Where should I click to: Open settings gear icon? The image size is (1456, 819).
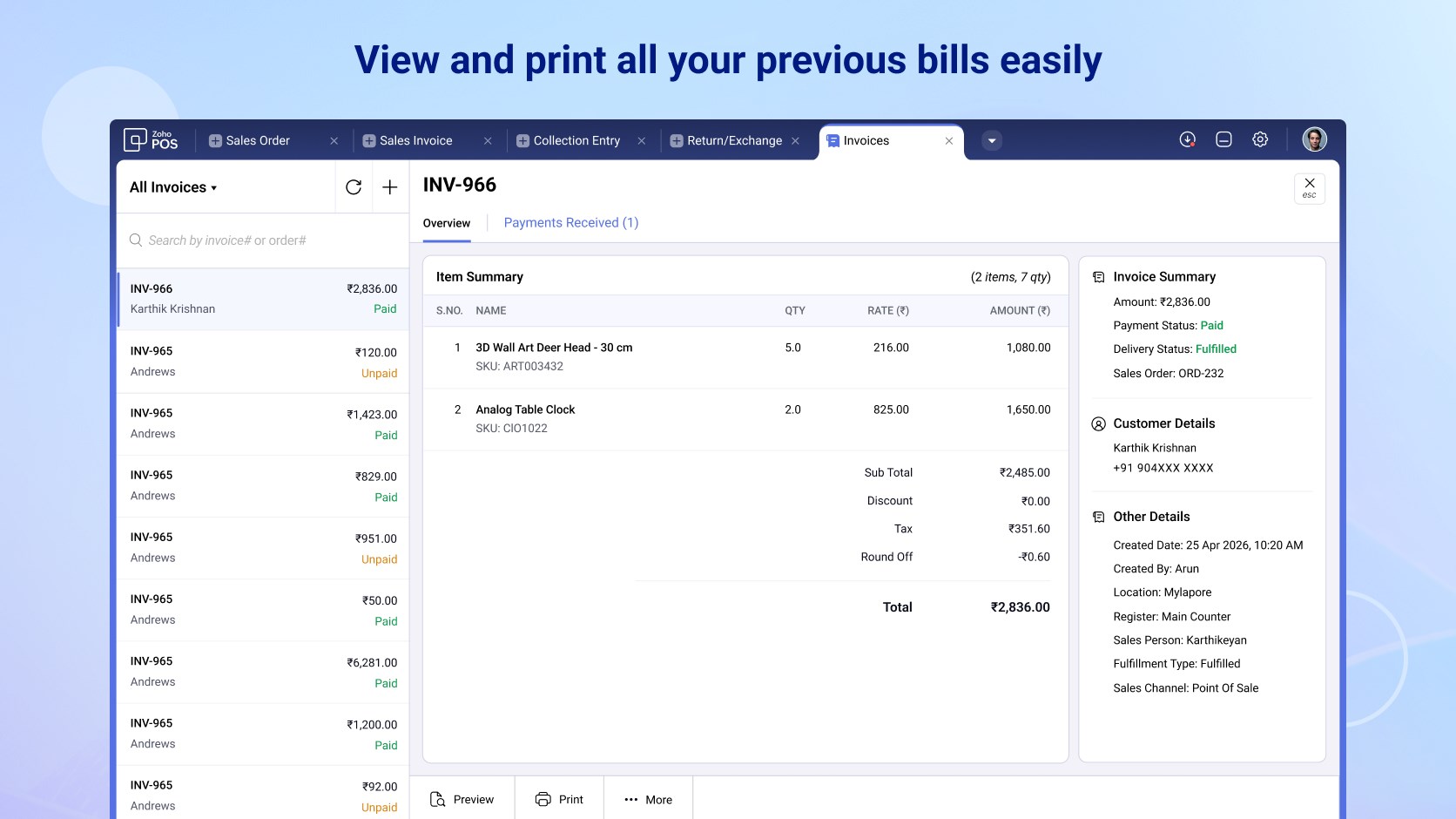pyautogui.click(x=1260, y=139)
